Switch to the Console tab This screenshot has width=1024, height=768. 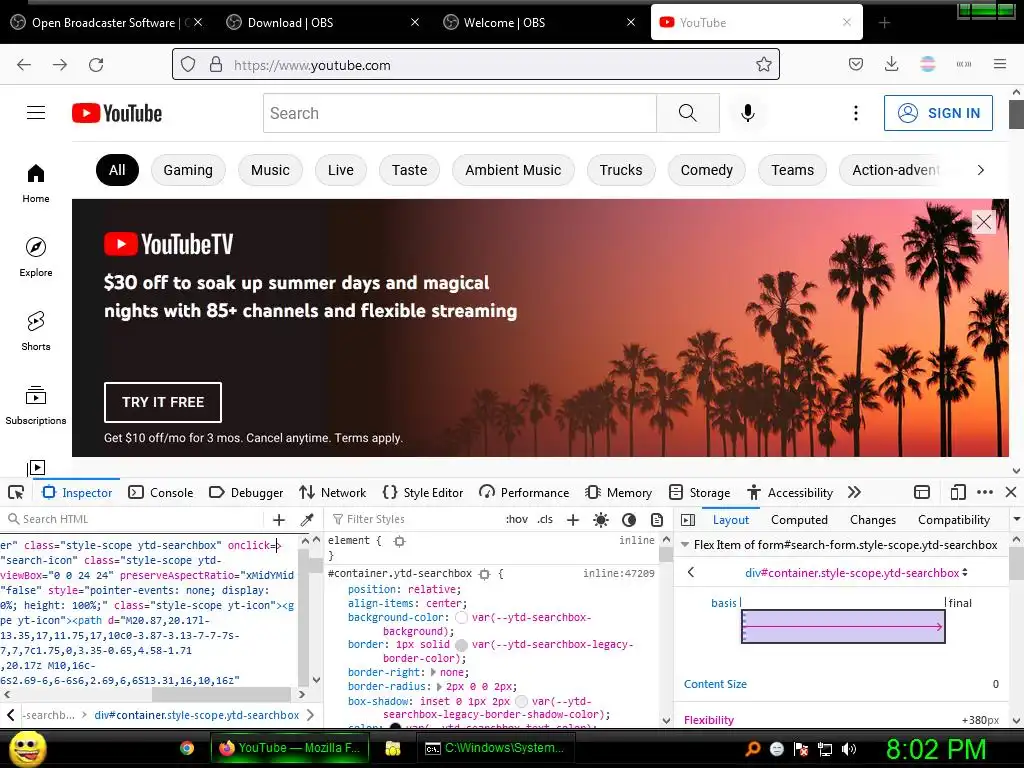pyautogui.click(x=161, y=492)
